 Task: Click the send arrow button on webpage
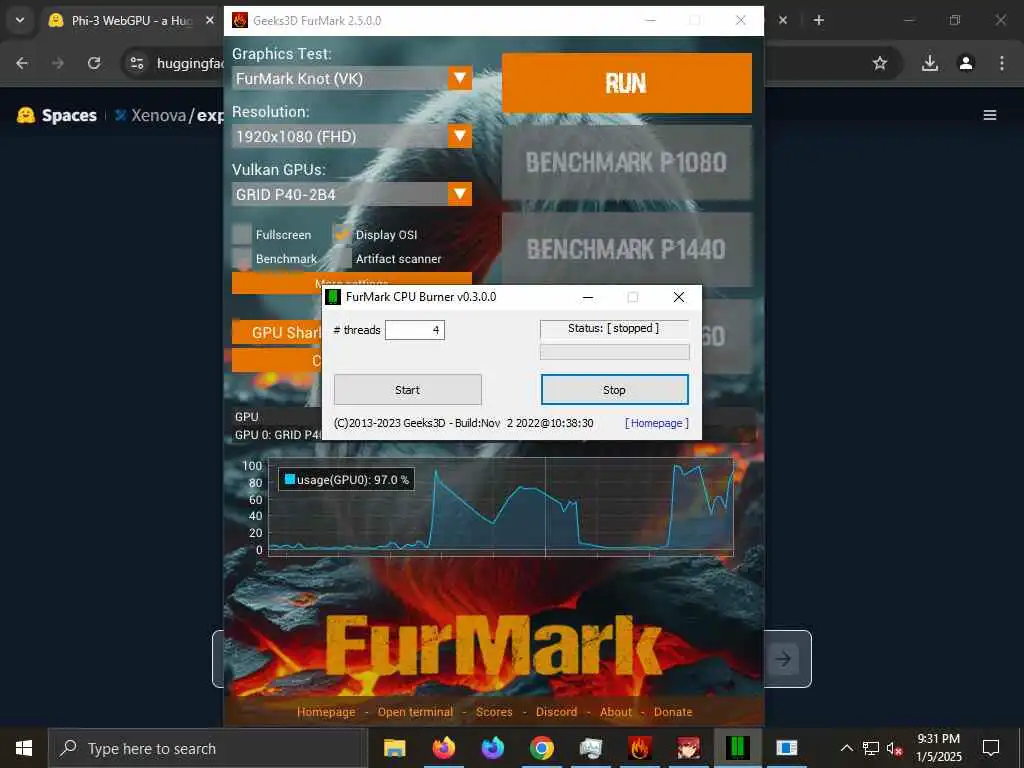(x=783, y=659)
